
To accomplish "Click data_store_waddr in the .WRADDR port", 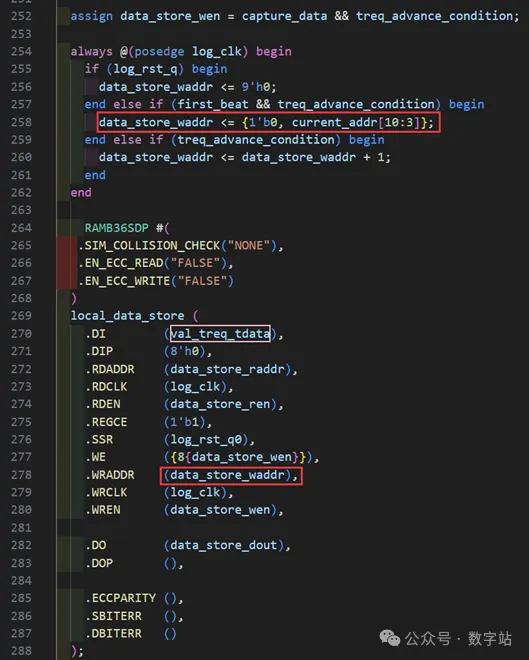I will [x=227, y=475].
